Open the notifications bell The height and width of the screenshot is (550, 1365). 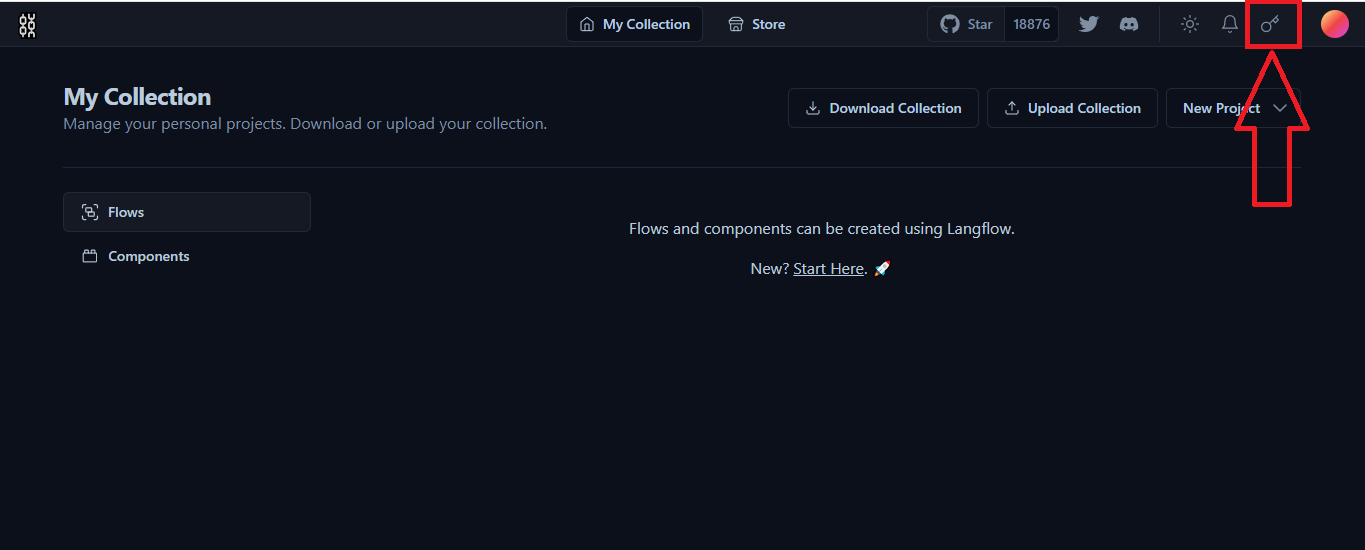(1230, 24)
